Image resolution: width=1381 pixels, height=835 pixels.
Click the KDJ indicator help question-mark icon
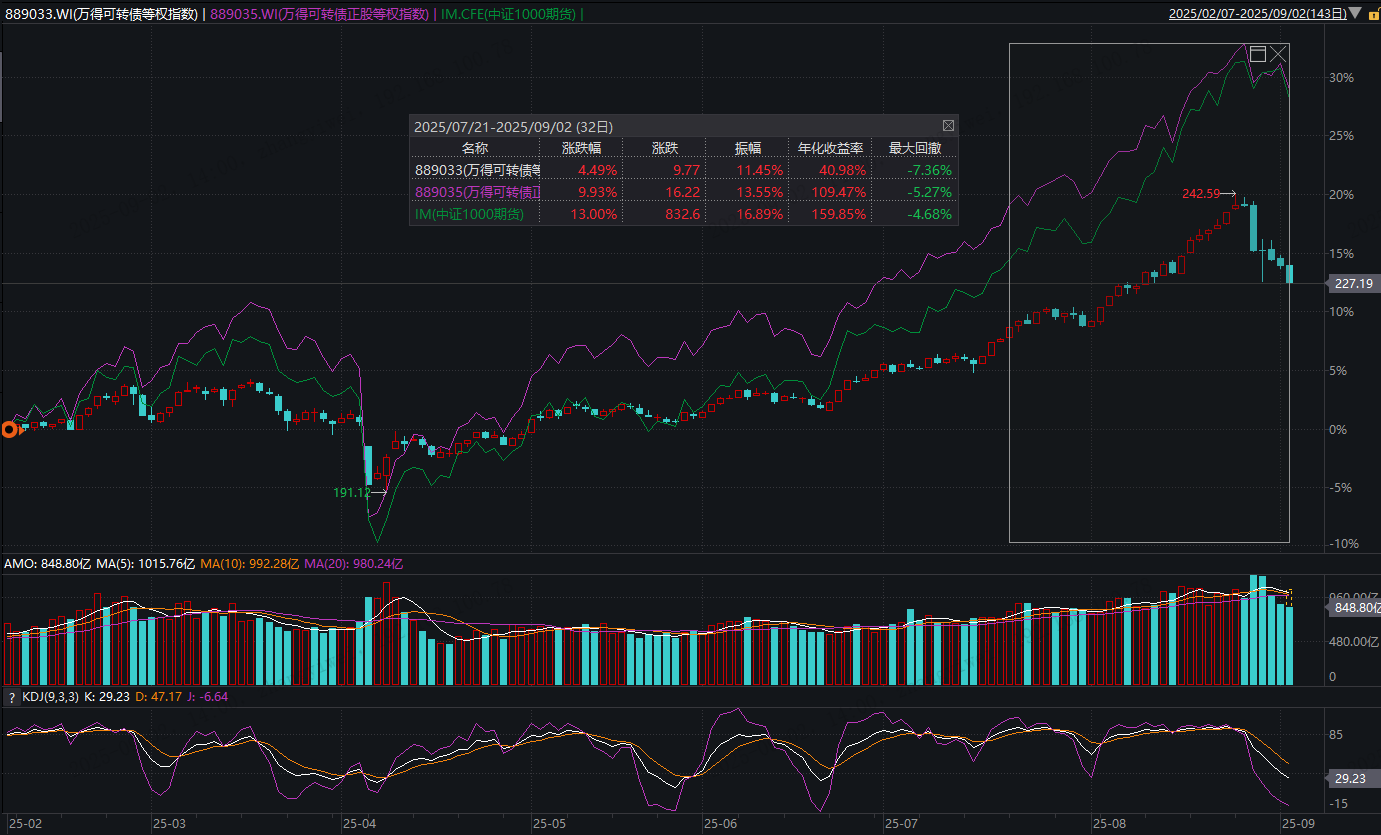12,696
